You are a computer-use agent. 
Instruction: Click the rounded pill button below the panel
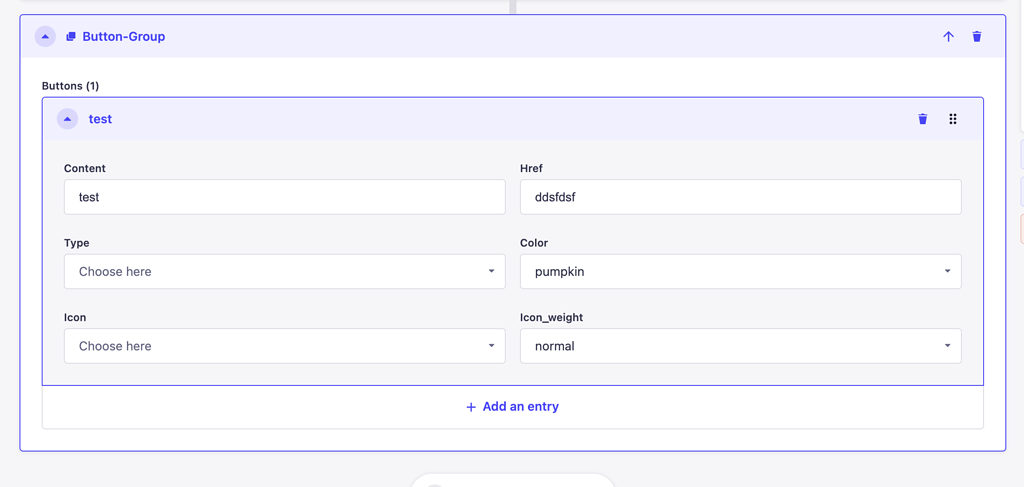point(513,480)
